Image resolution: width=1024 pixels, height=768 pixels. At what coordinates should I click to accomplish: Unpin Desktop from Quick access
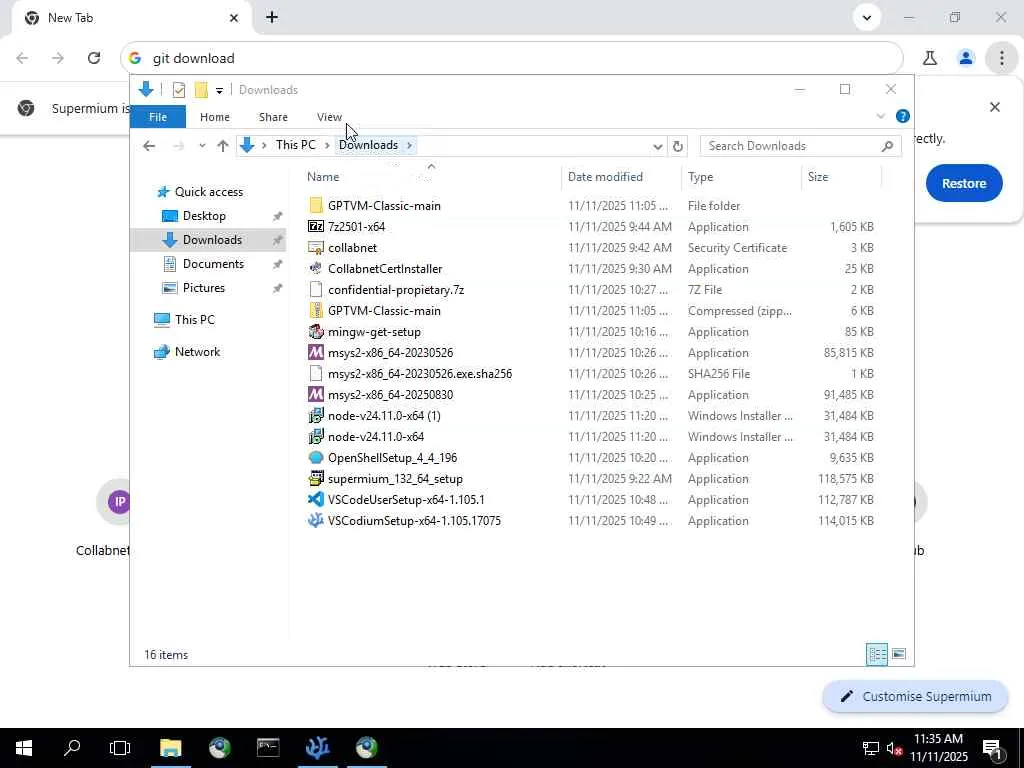pos(278,216)
